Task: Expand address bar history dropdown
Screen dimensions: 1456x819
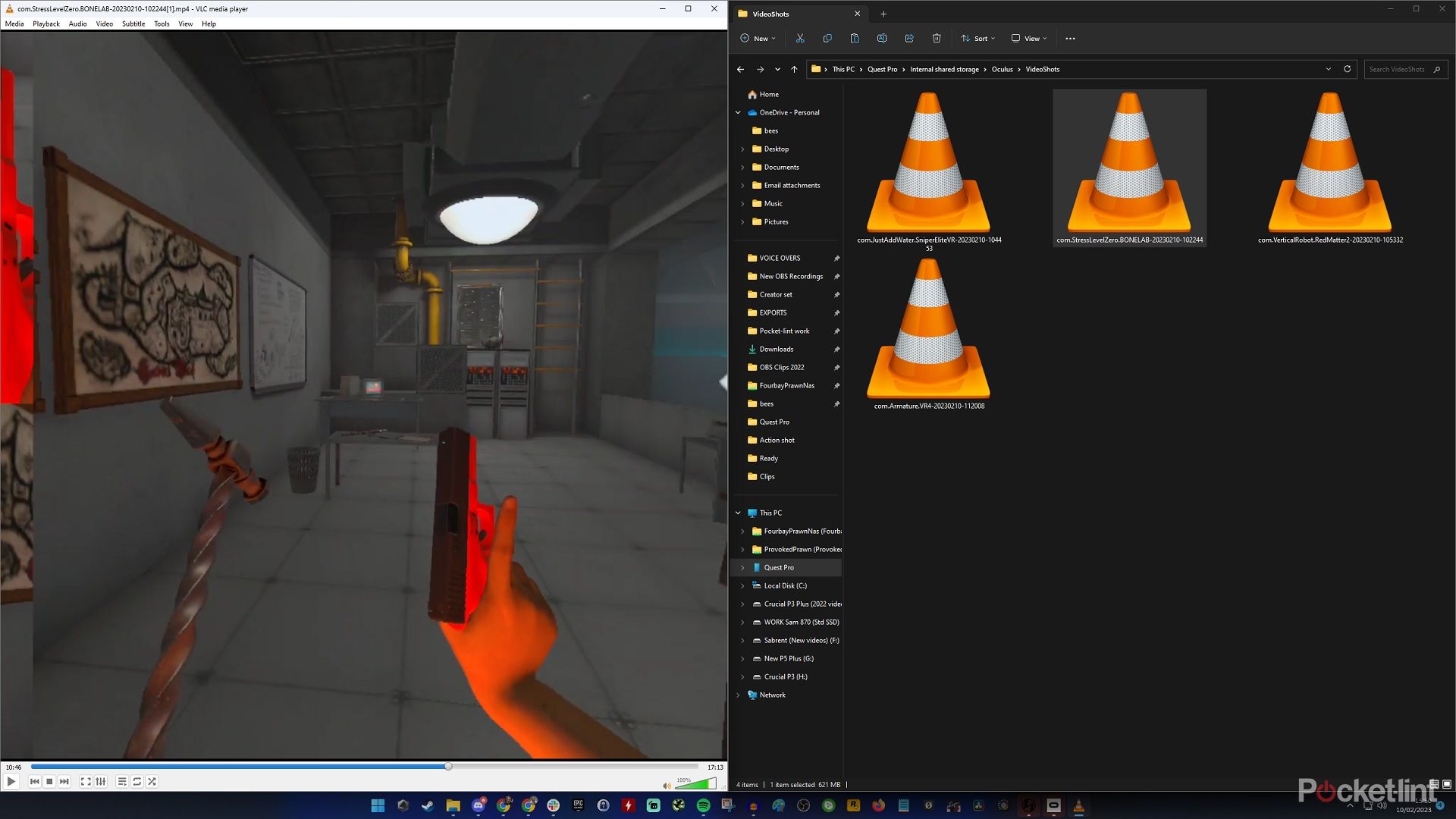Action: pos(1329,69)
